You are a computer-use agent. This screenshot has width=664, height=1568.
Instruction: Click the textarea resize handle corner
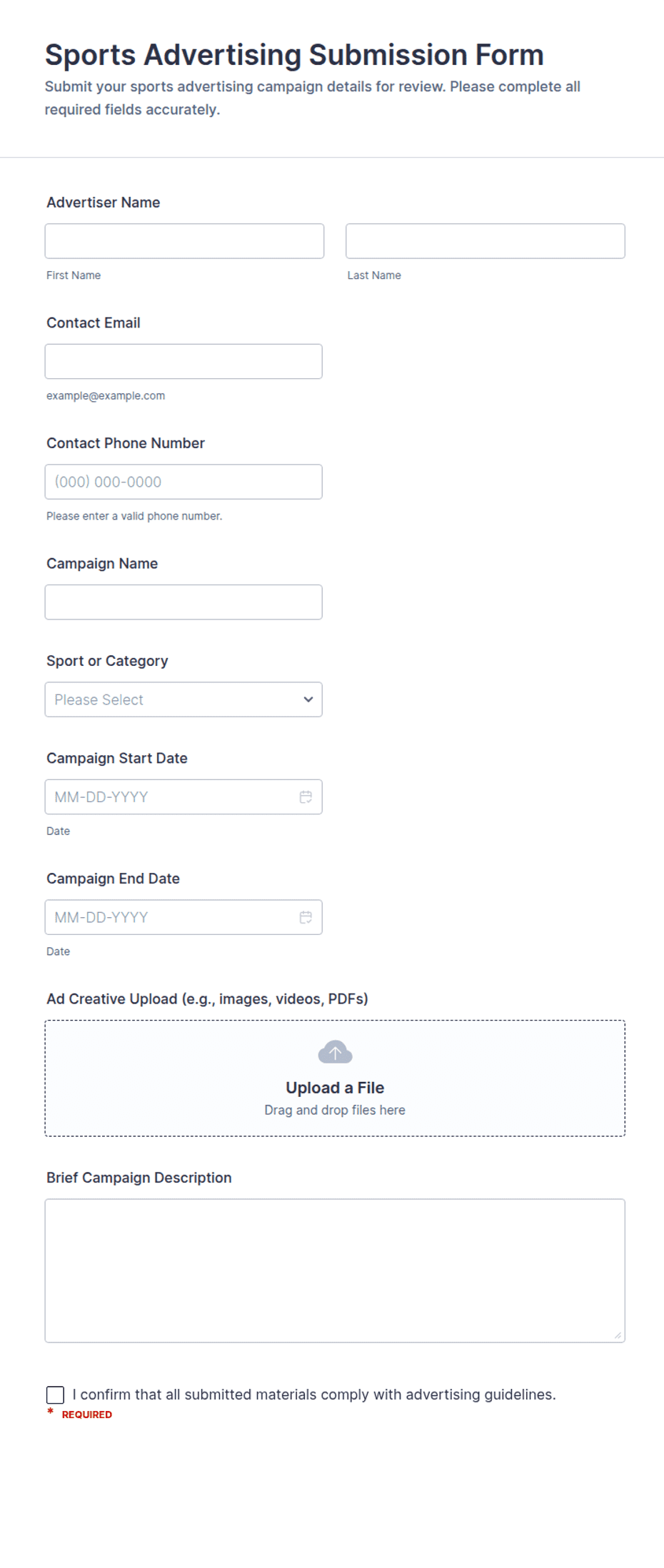click(x=618, y=1335)
